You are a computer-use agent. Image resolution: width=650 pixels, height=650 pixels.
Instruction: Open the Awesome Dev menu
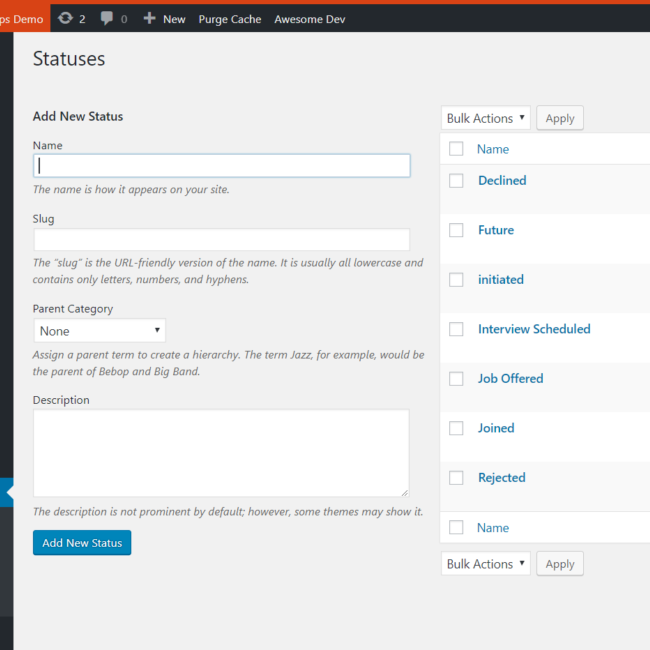[309, 19]
